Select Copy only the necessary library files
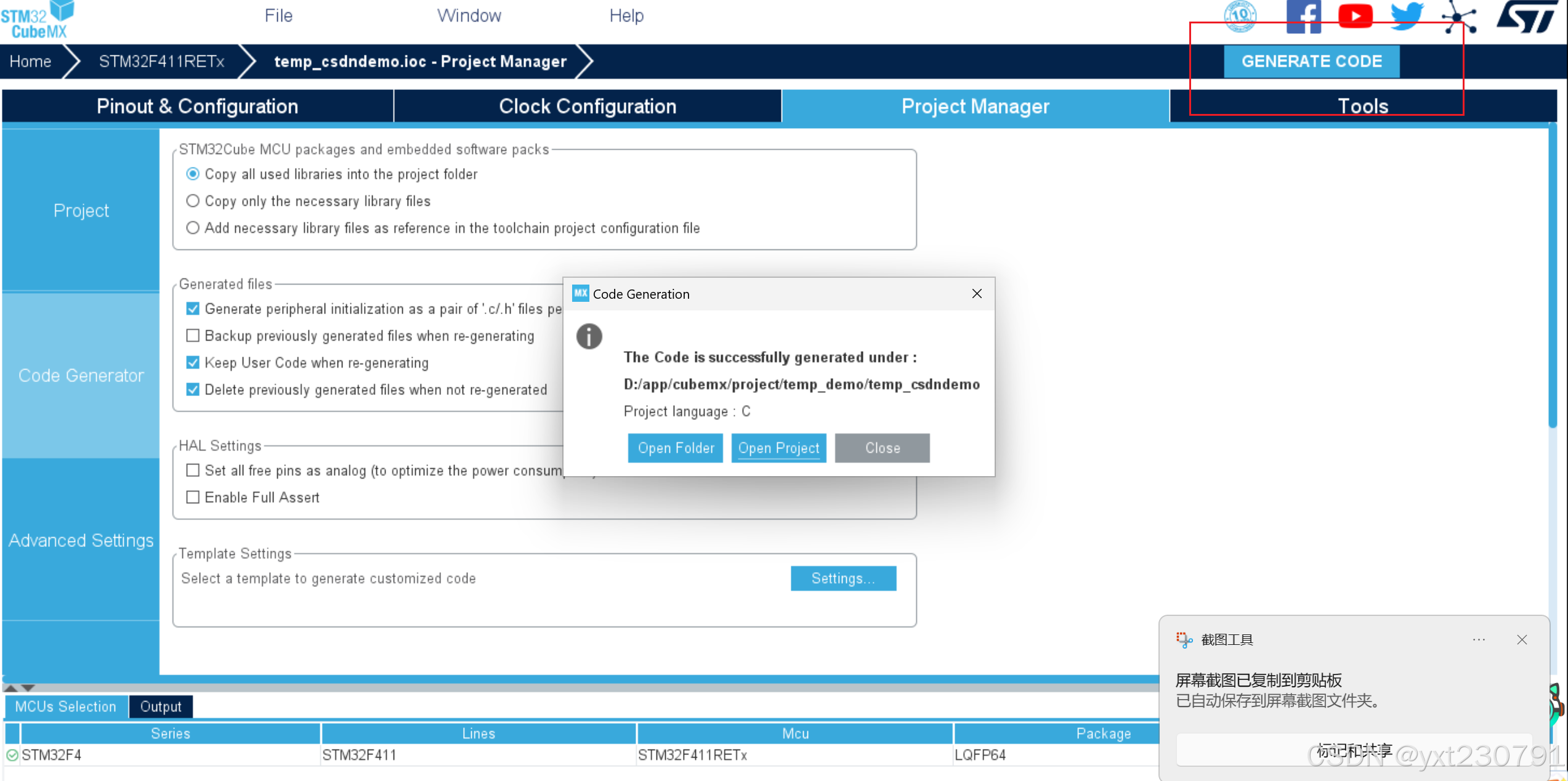 (x=193, y=201)
